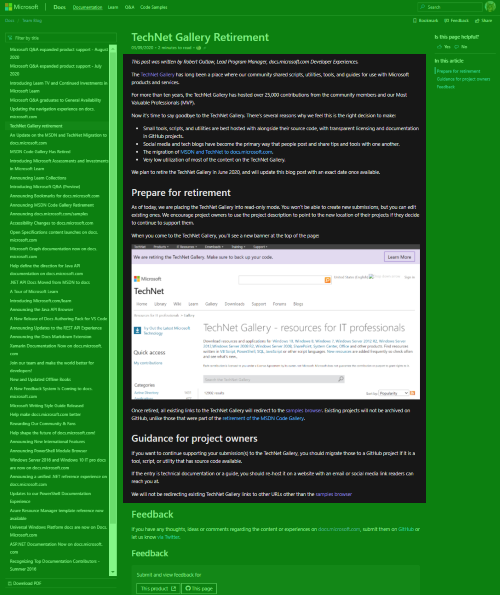
Task: Open the TechNet Gallery screenshot image
Action: point(275,322)
